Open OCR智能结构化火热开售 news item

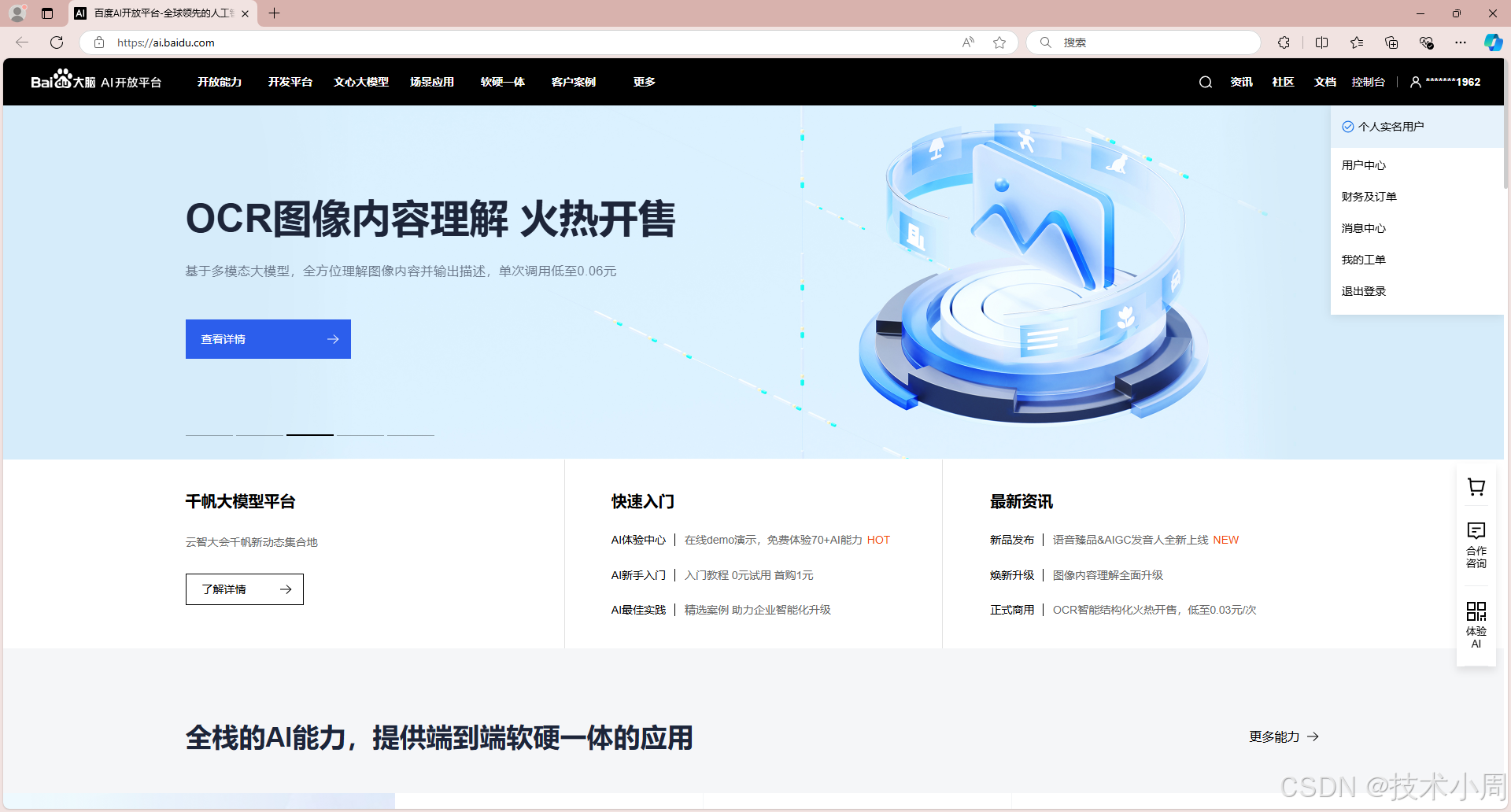(1154, 610)
